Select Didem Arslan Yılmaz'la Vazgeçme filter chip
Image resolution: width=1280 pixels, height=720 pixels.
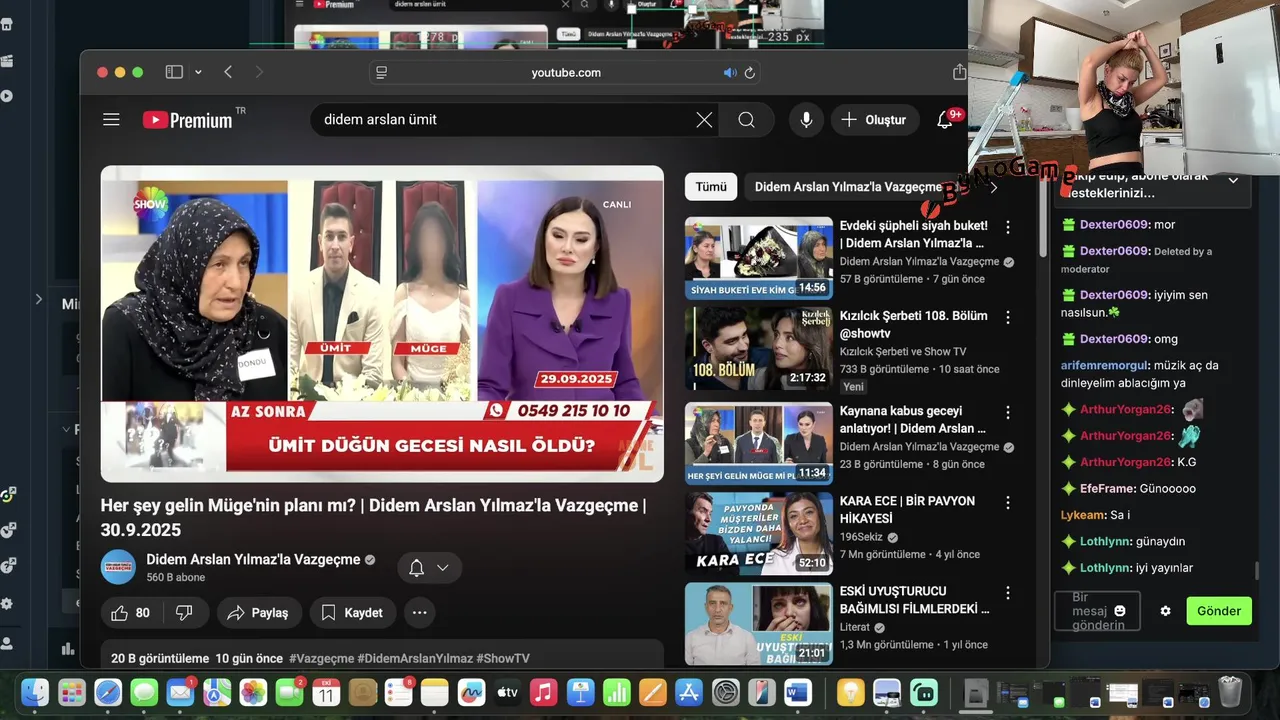coord(848,187)
